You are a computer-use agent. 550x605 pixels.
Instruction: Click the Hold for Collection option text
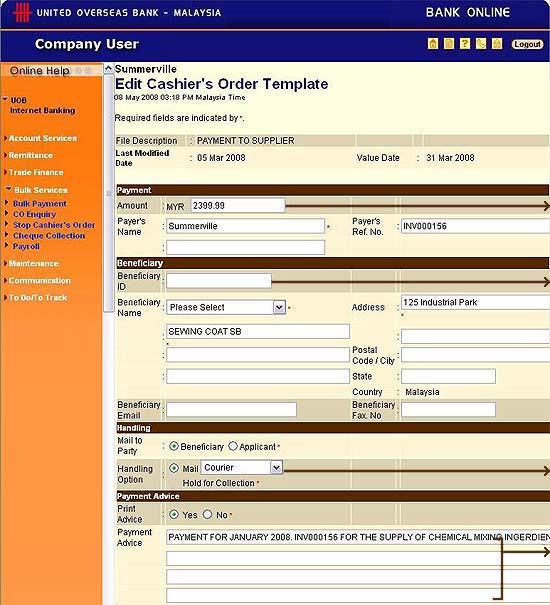pos(218,483)
